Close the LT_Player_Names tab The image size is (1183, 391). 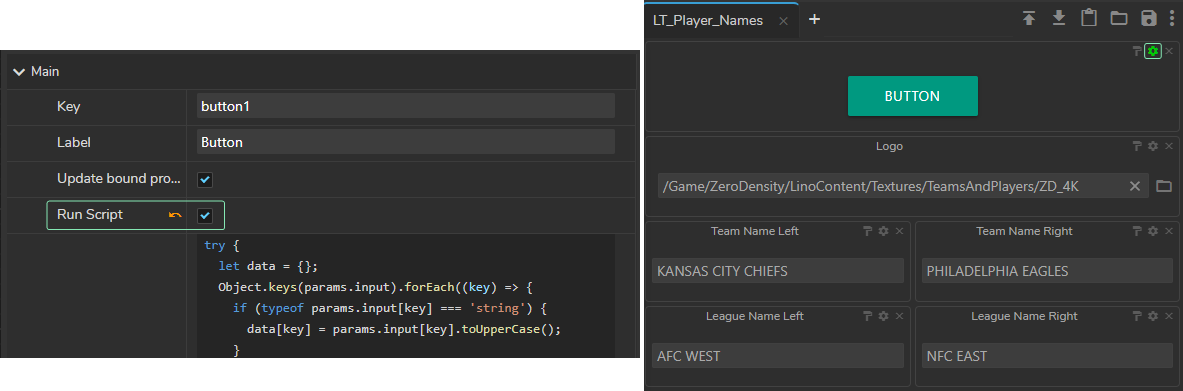point(783,21)
